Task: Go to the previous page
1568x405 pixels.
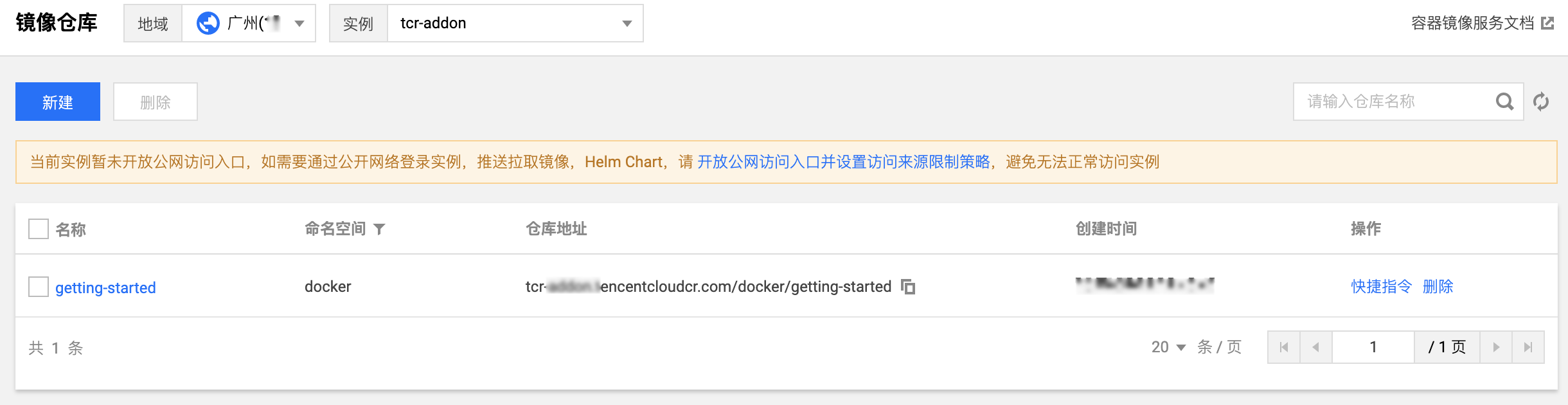Action: click(x=1316, y=347)
